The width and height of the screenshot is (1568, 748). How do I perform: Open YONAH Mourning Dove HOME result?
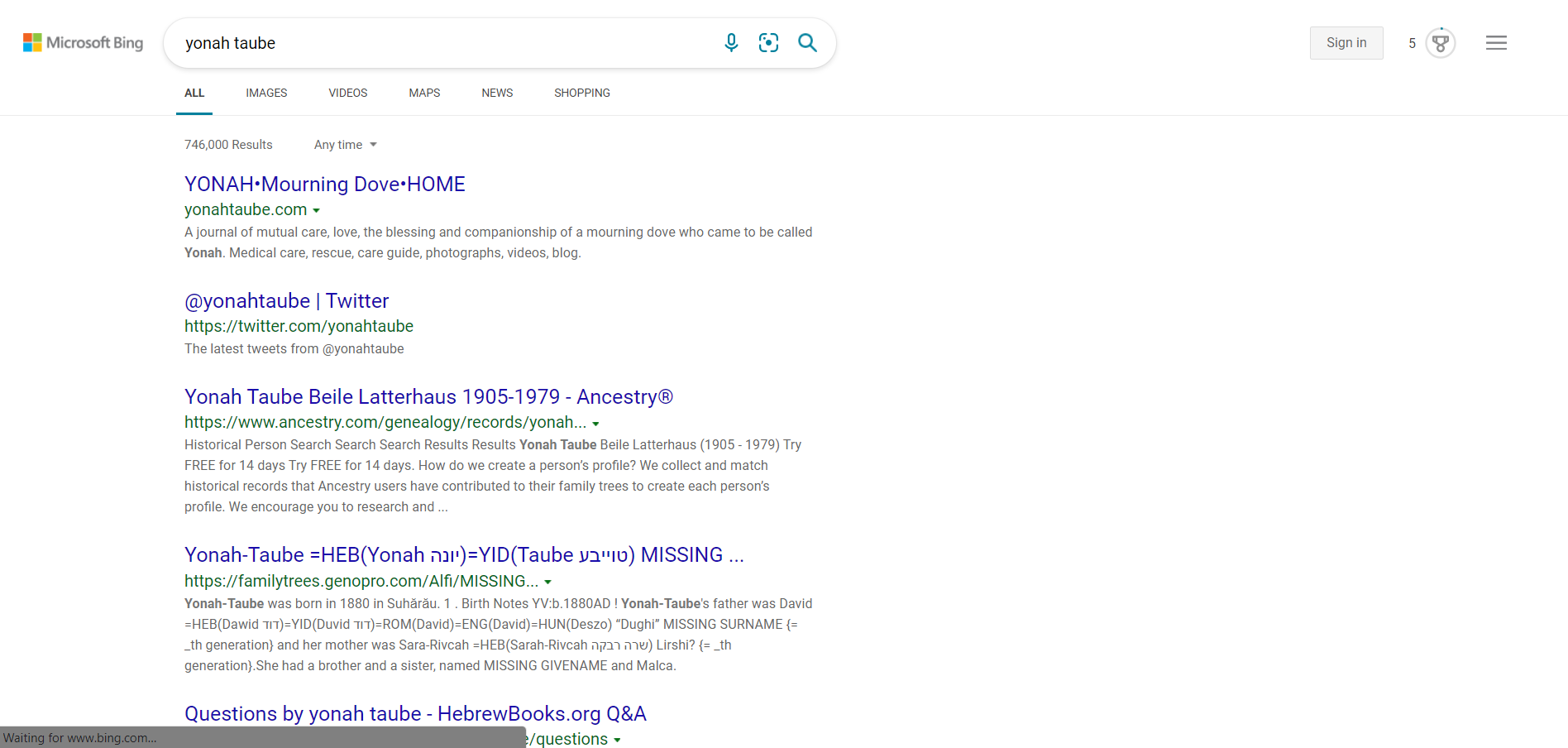tap(324, 184)
